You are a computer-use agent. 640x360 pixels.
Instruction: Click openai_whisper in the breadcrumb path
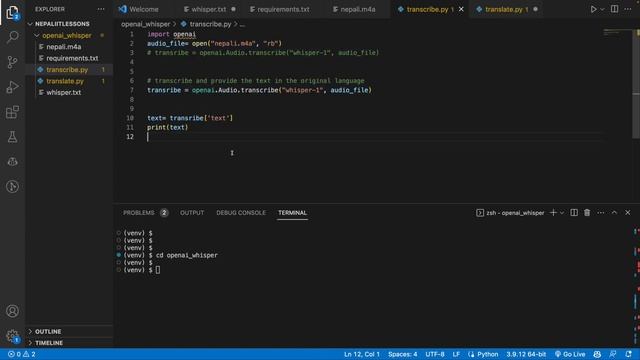point(145,24)
